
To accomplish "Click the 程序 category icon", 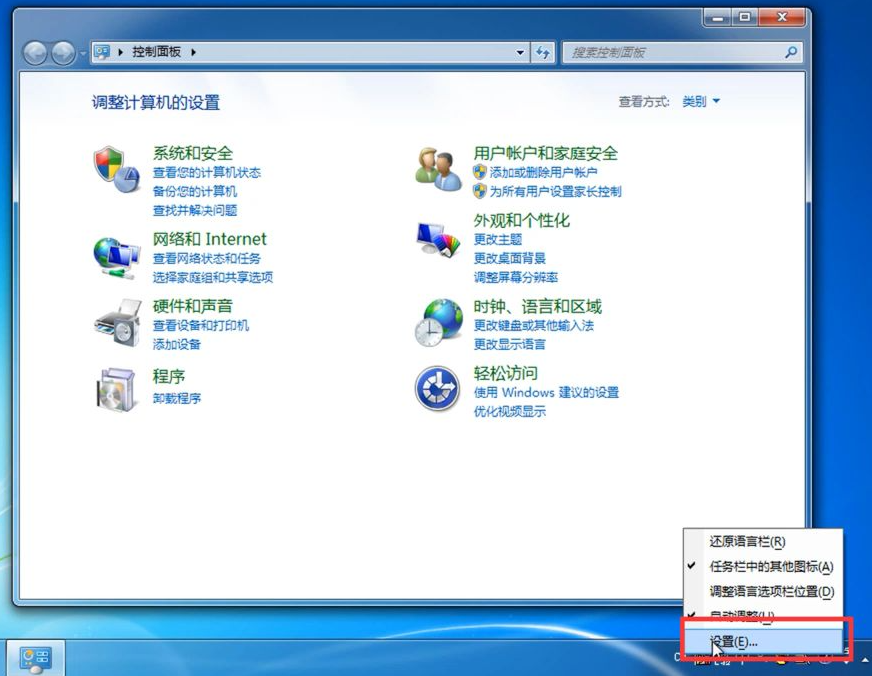I will tap(117, 389).
